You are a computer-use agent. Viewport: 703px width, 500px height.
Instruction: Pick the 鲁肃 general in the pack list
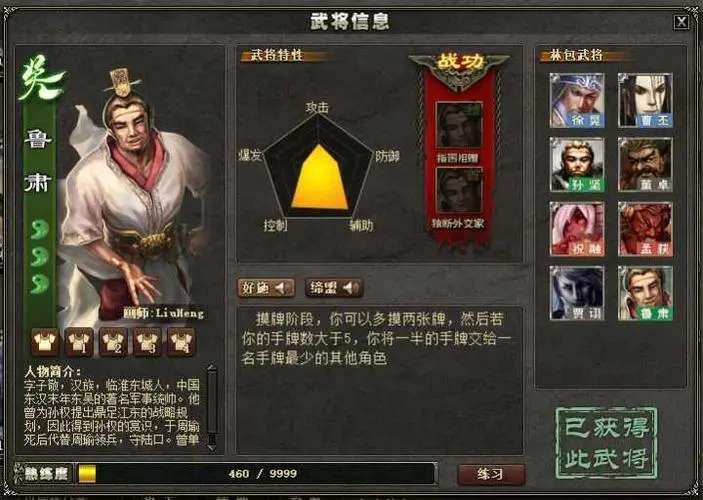(645, 293)
